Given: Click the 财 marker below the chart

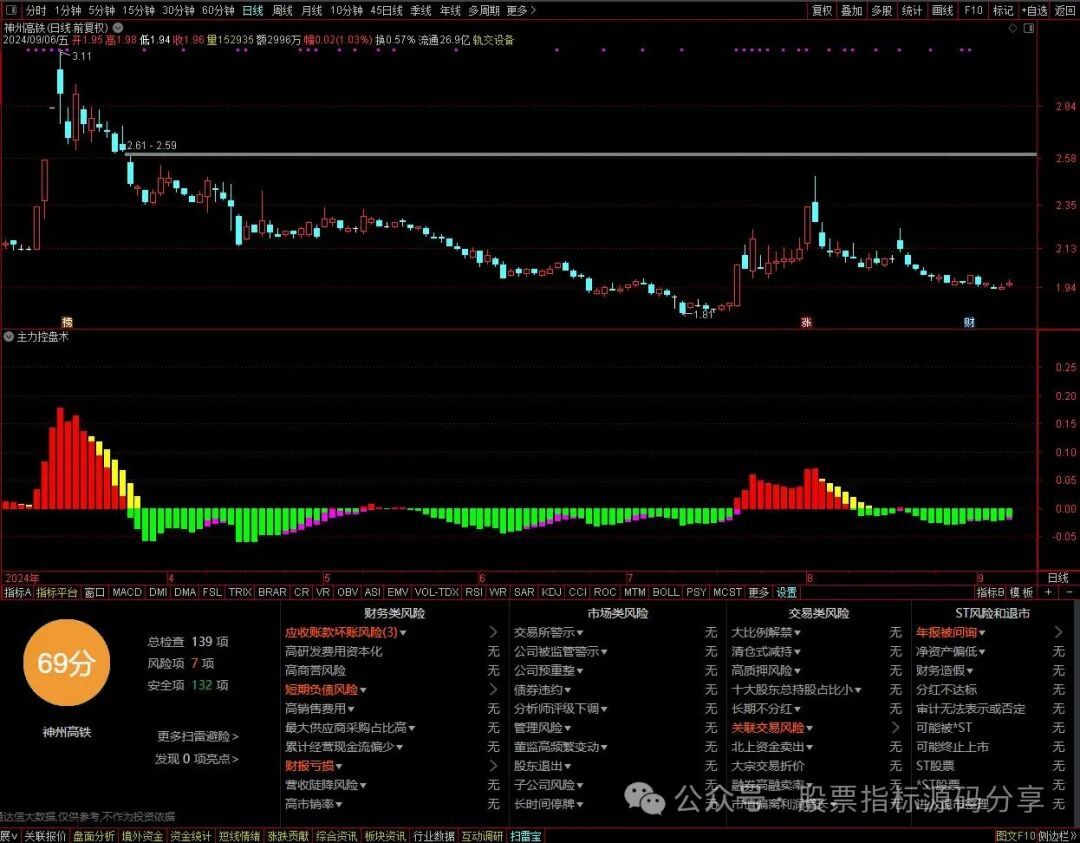Looking at the screenshot, I should tap(969, 322).
